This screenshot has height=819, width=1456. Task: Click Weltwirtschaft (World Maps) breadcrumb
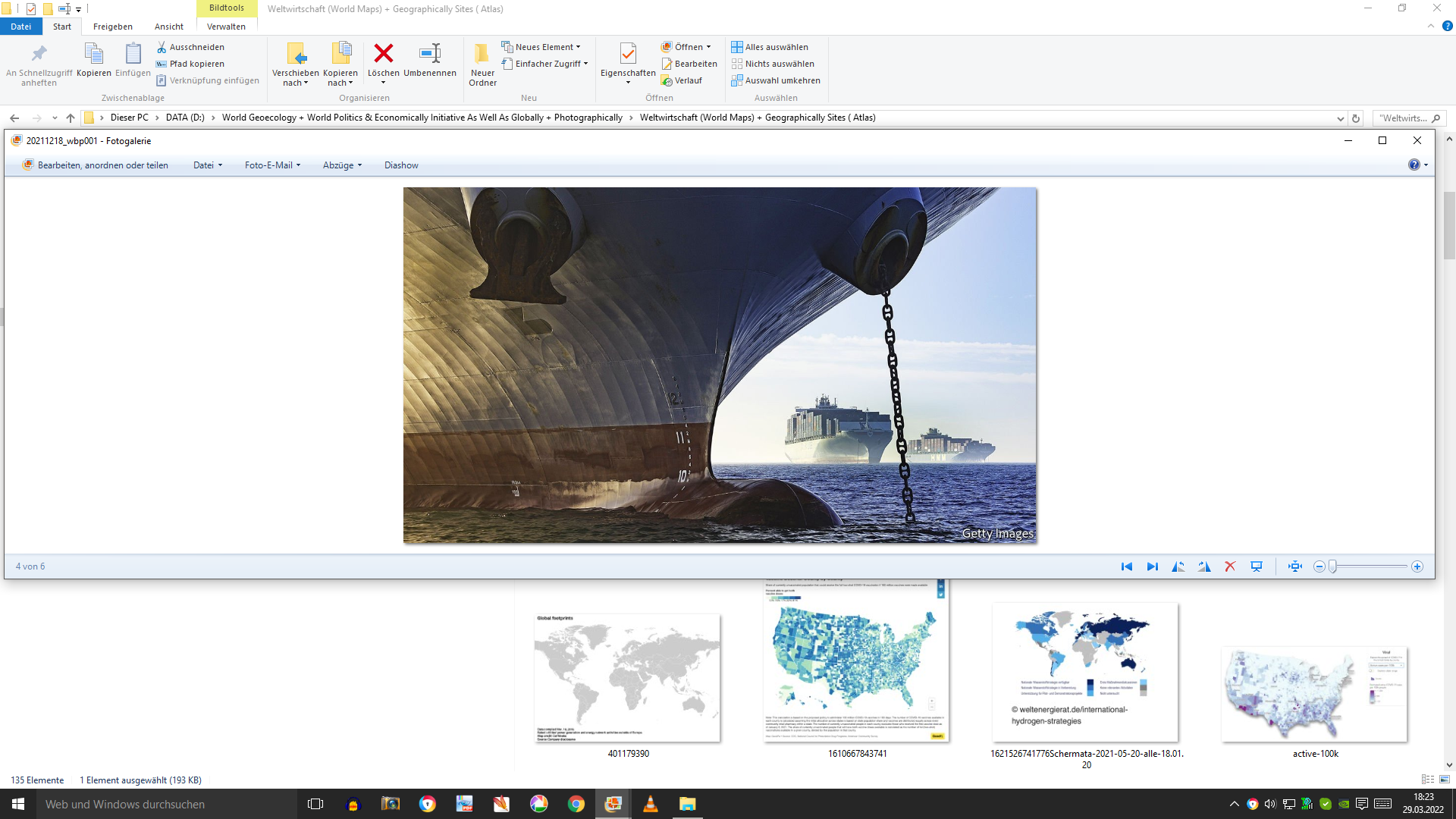coord(758,118)
